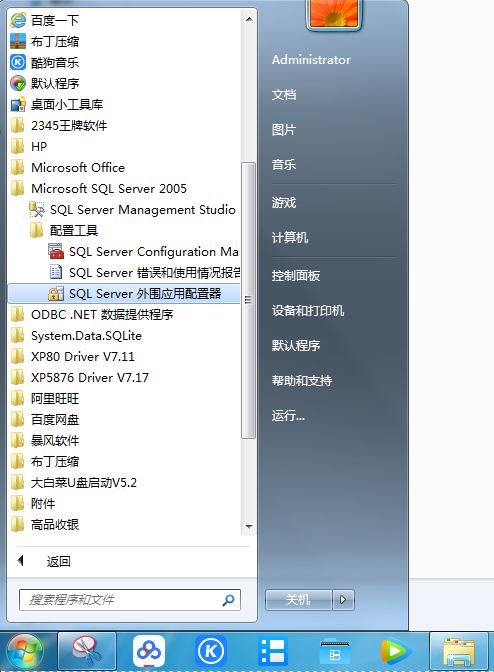Viewport: 494px width, 672px height.
Task: Go back with 返回 link
Action: 59,561
